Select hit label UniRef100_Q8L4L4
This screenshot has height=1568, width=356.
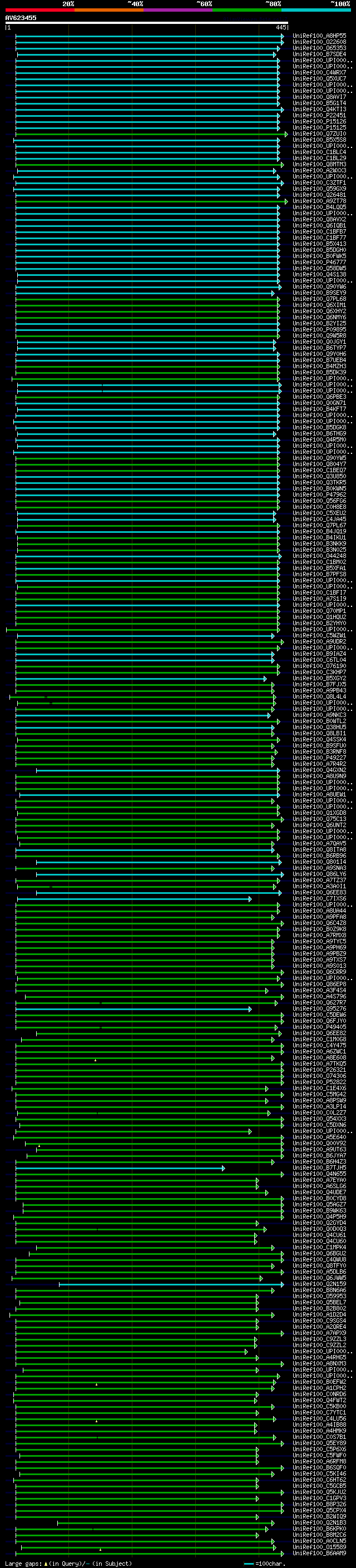(319, 696)
